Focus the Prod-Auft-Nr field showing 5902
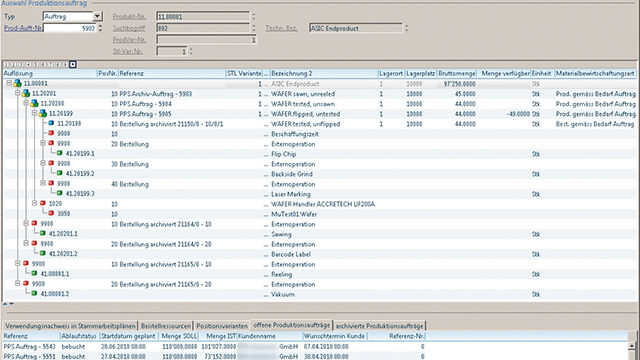640x360 pixels. pyautogui.click(x=70, y=28)
